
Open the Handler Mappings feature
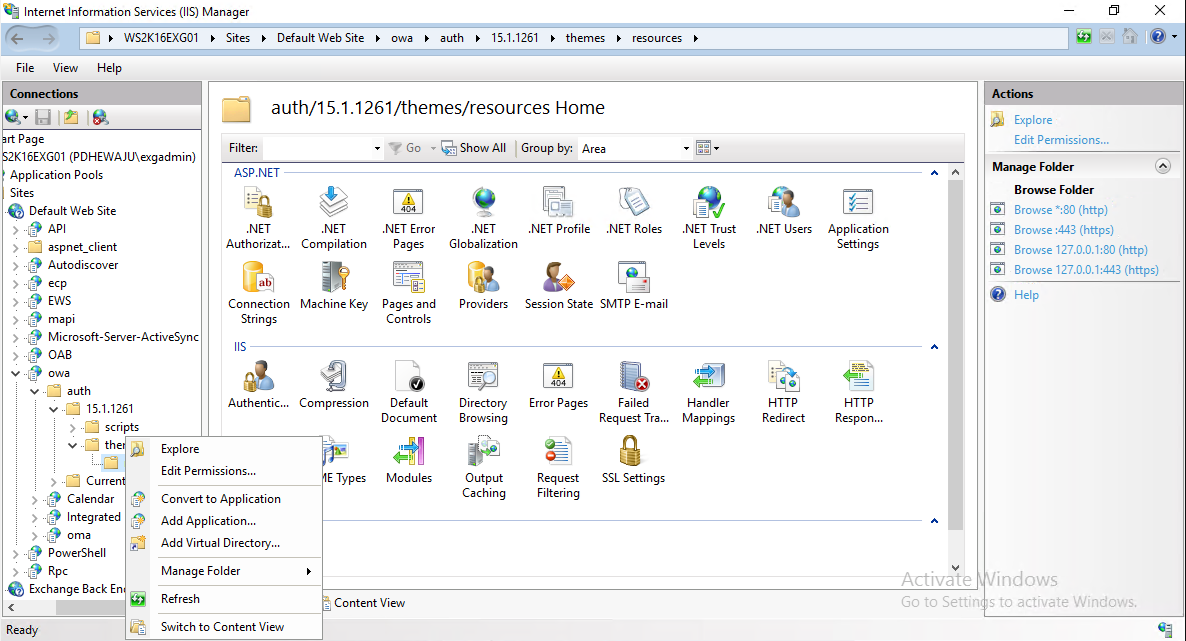pyautogui.click(x=709, y=392)
